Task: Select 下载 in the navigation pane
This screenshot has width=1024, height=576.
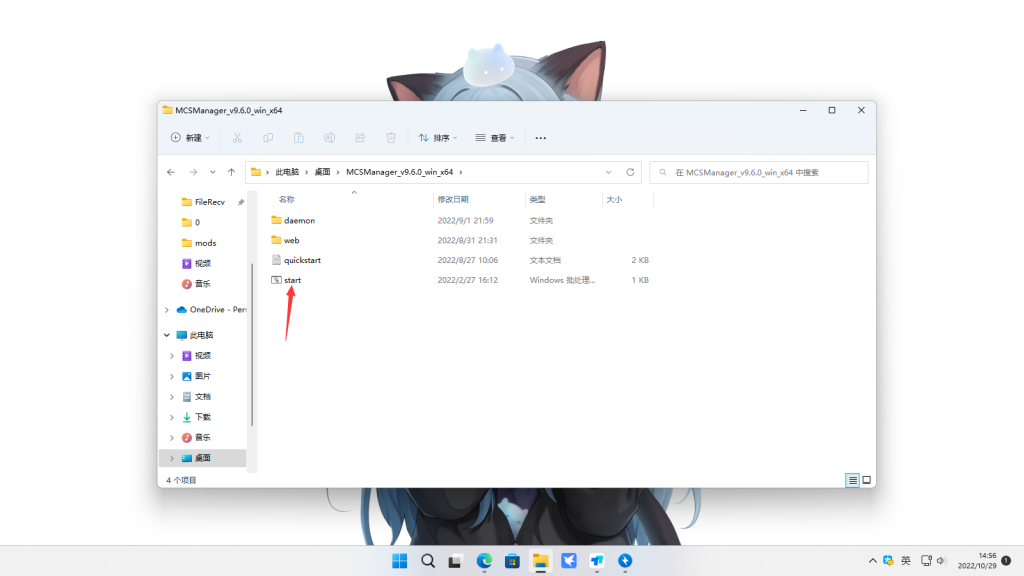Action: coord(197,417)
